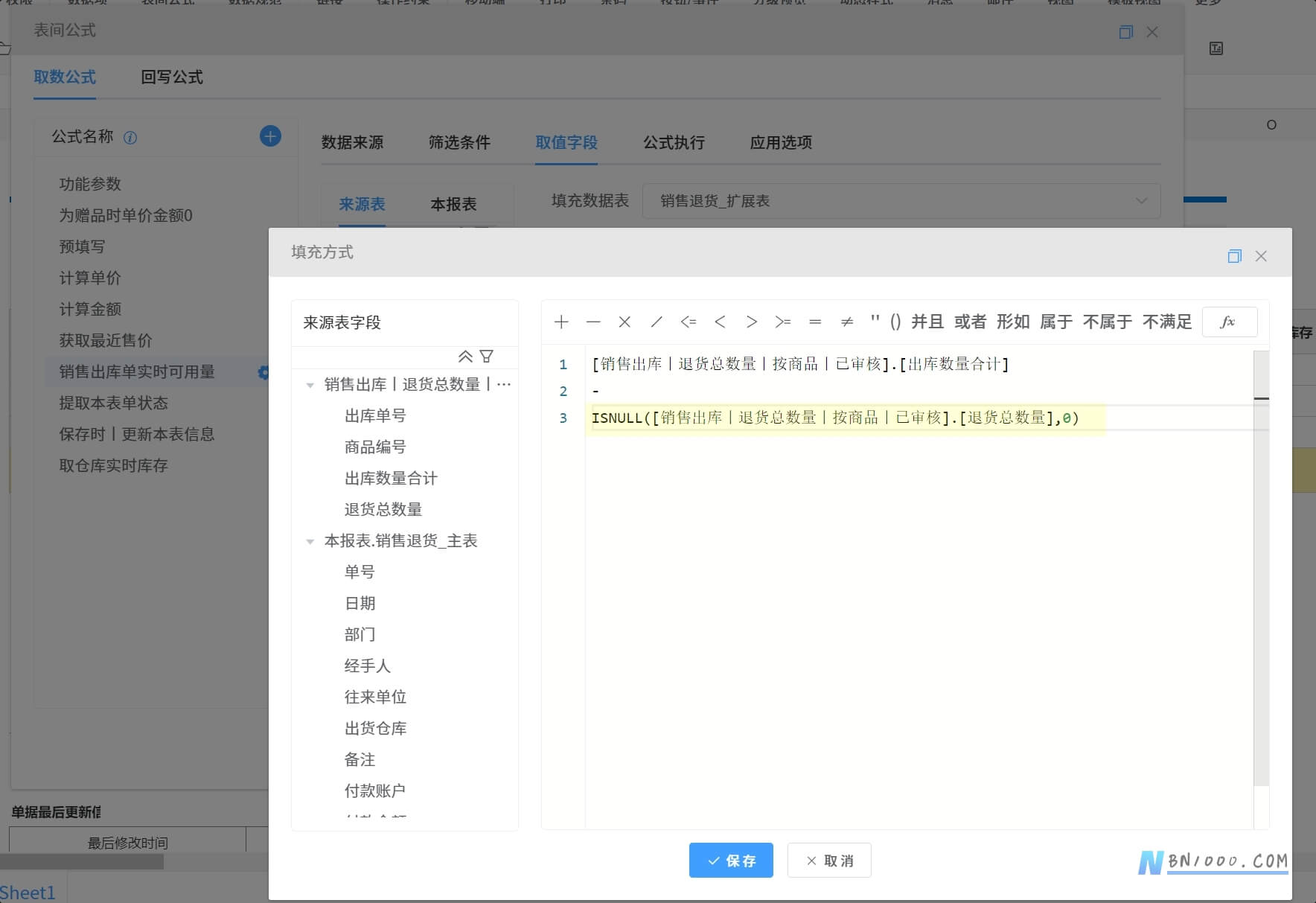This screenshot has width=1316, height=903.
Task: Open formula 功能参数
Action: coord(90,184)
